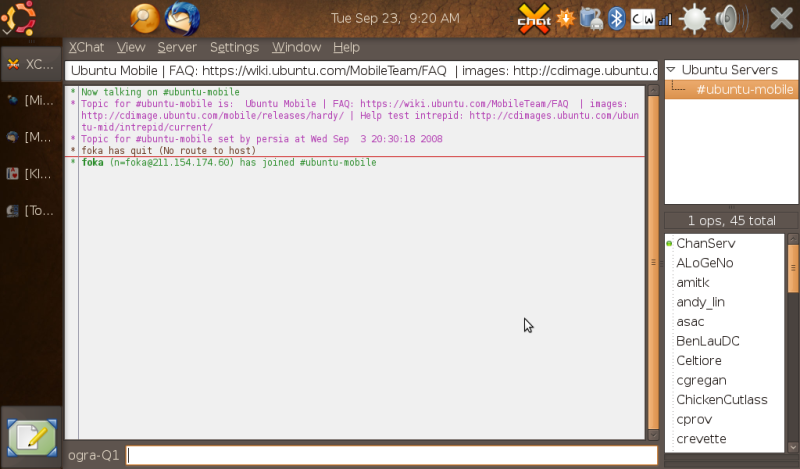This screenshot has height=469, width=800.
Task: Switch to the XC... task in the sidebar
Action: (31, 64)
